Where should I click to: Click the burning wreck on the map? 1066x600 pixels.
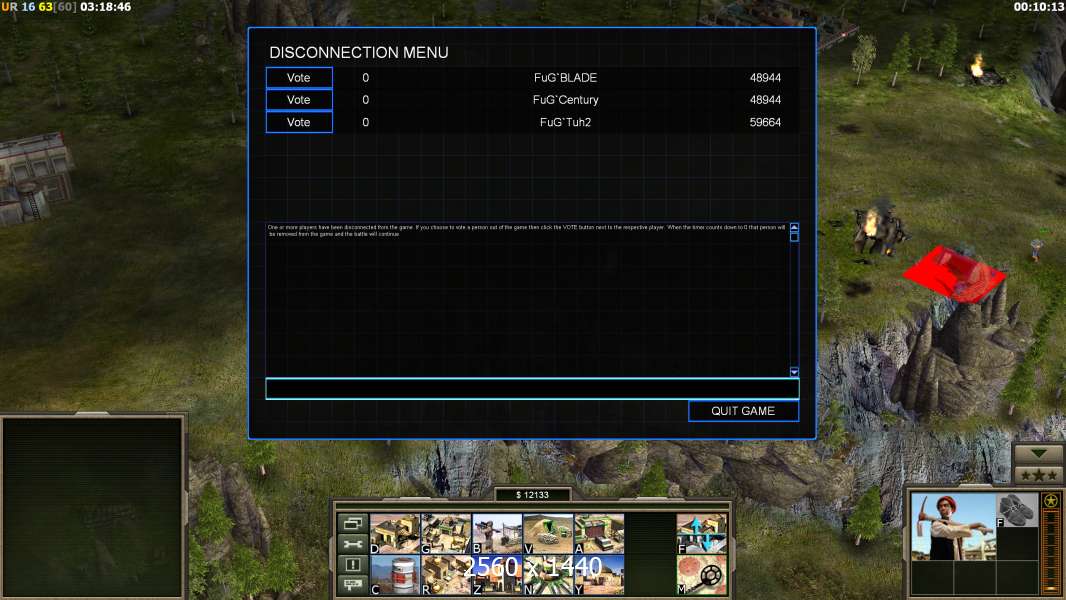878,228
